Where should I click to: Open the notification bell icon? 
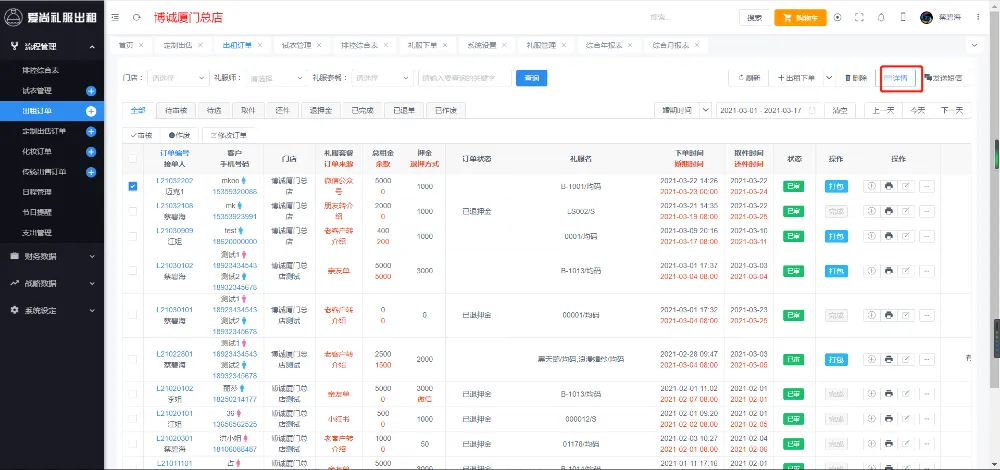tap(881, 17)
